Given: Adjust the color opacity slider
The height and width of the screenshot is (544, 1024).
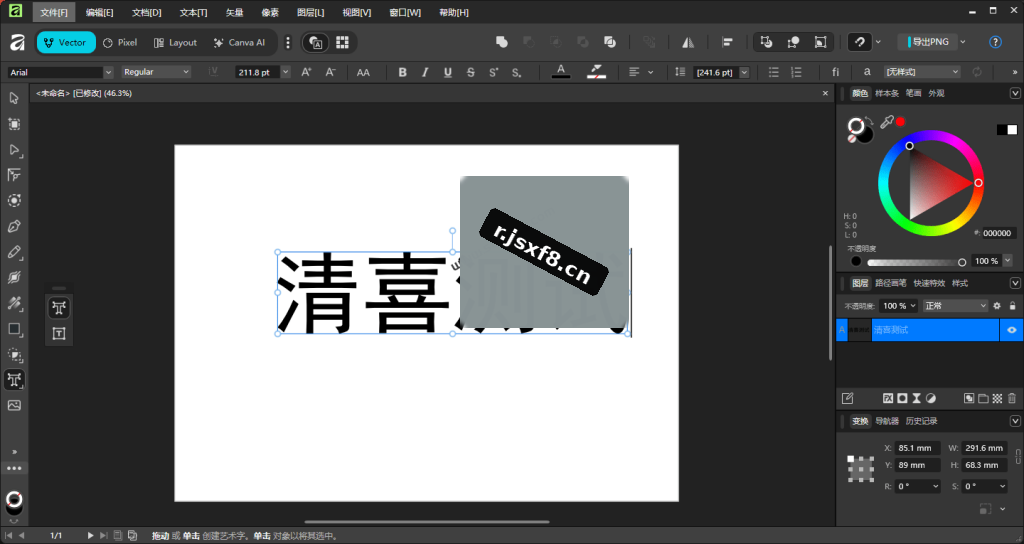Looking at the screenshot, I should (915, 262).
